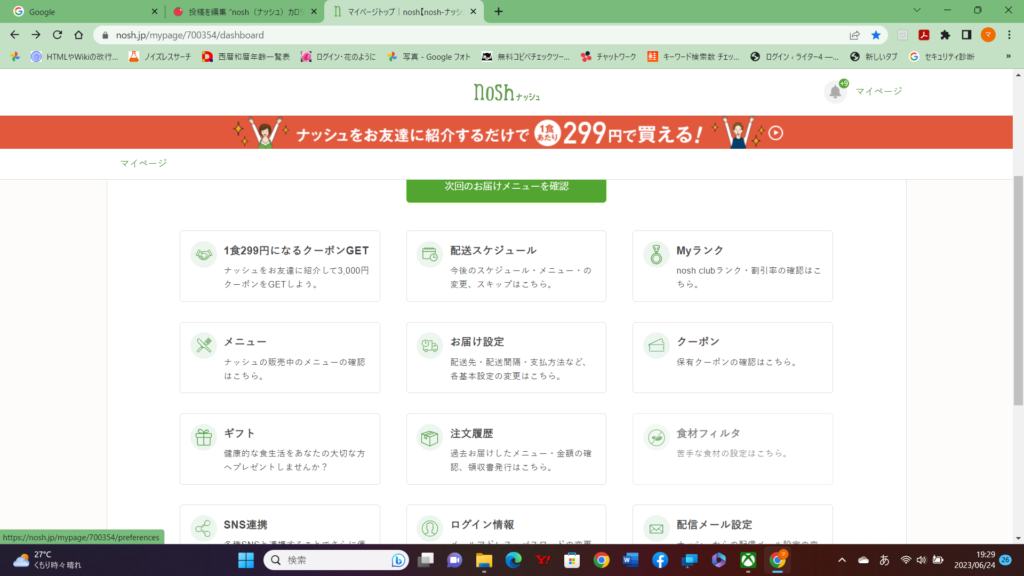Open Chrome extensions puzzle icon
The width and height of the screenshot is (1024, 576).
[945, 35]
